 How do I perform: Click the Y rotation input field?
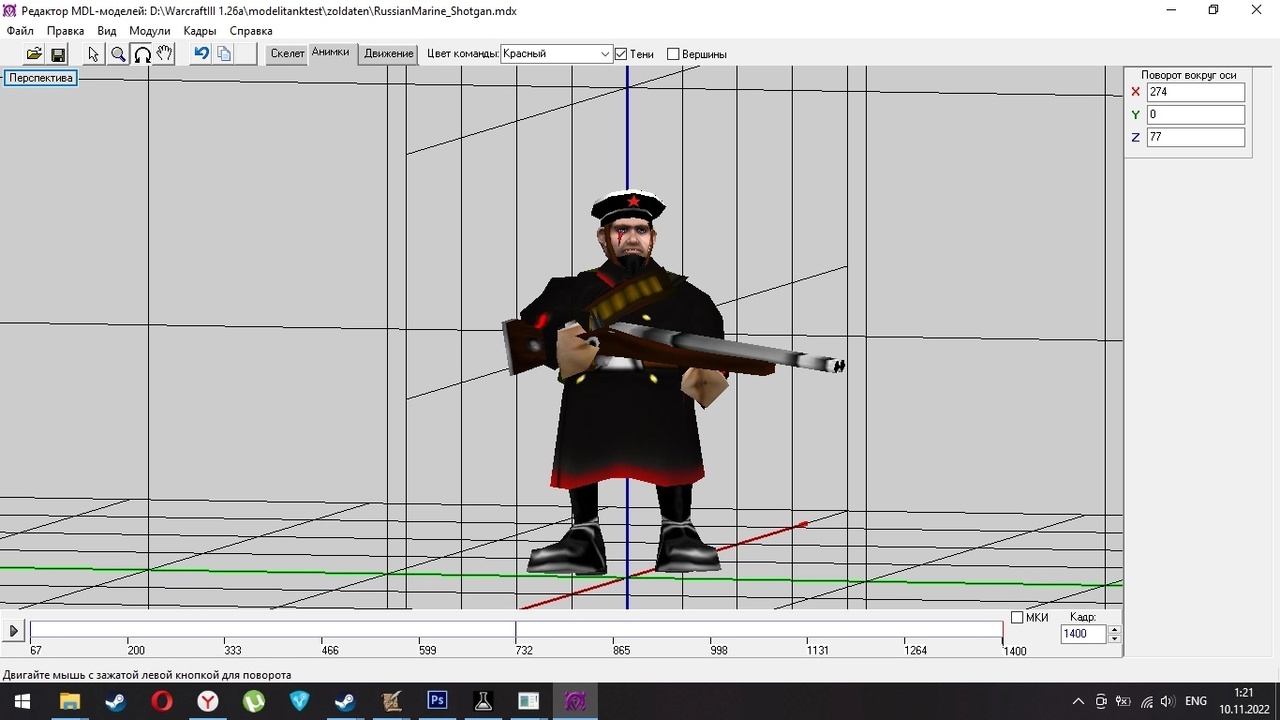(x=1195, y=115)
